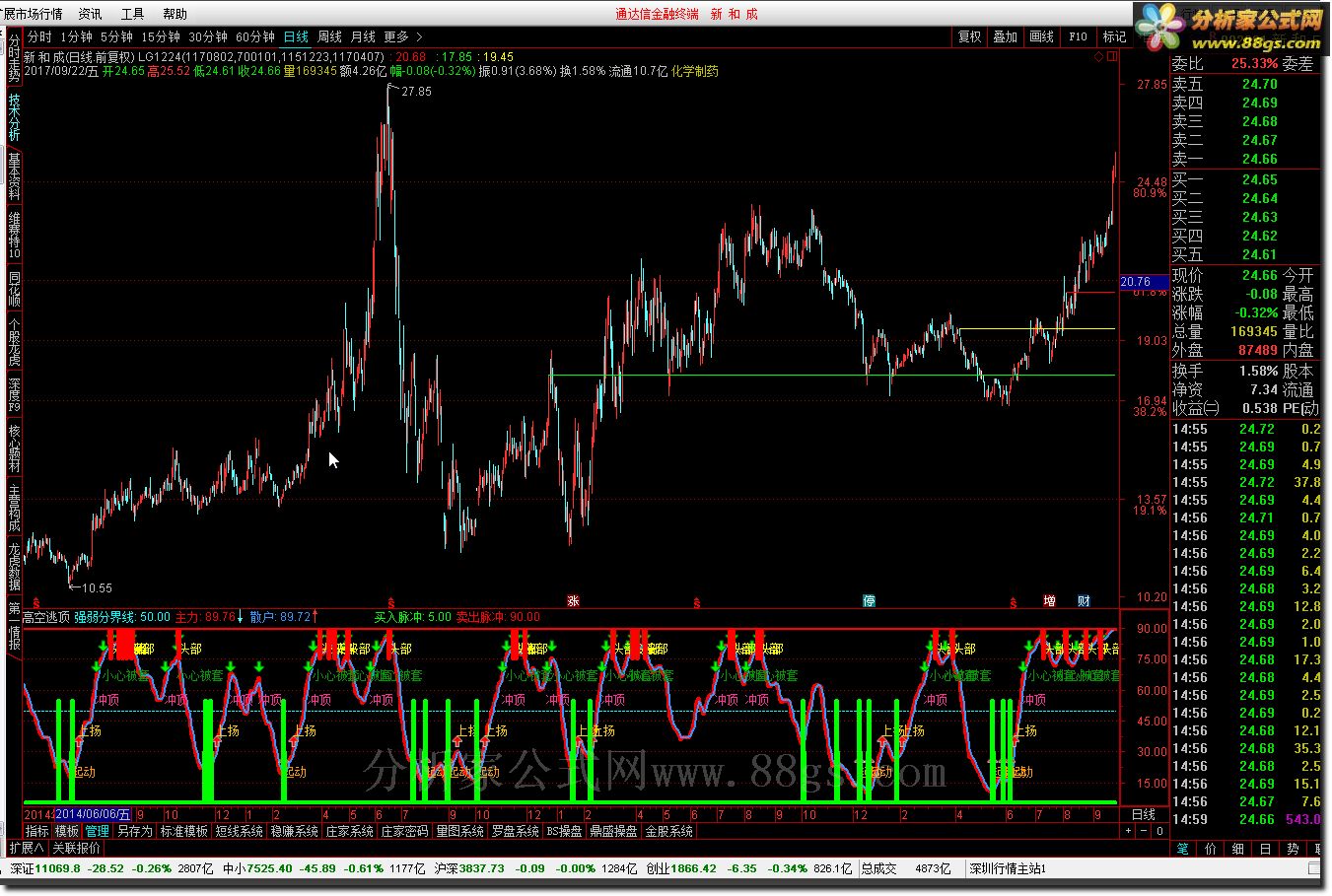Open 基本资料 in left sidebar

[x=14, y=177]
